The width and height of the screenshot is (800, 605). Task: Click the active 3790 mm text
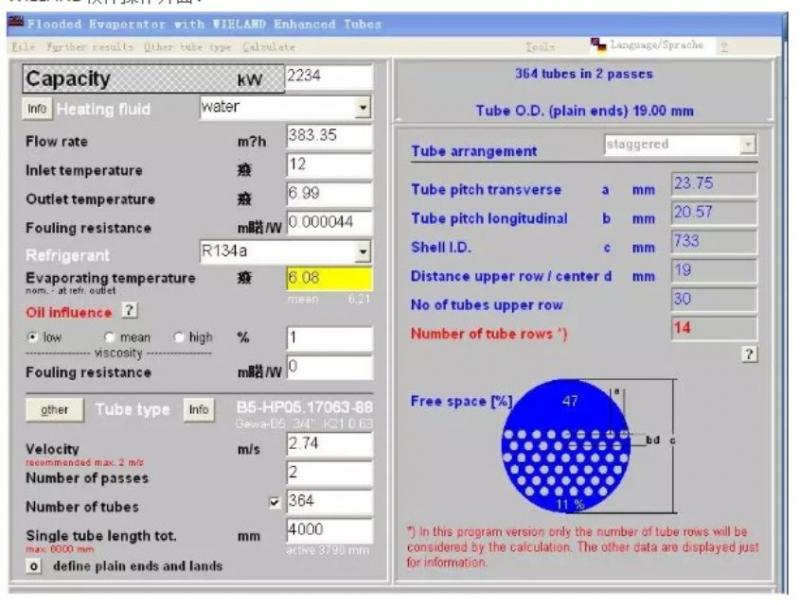click(328, 550)
